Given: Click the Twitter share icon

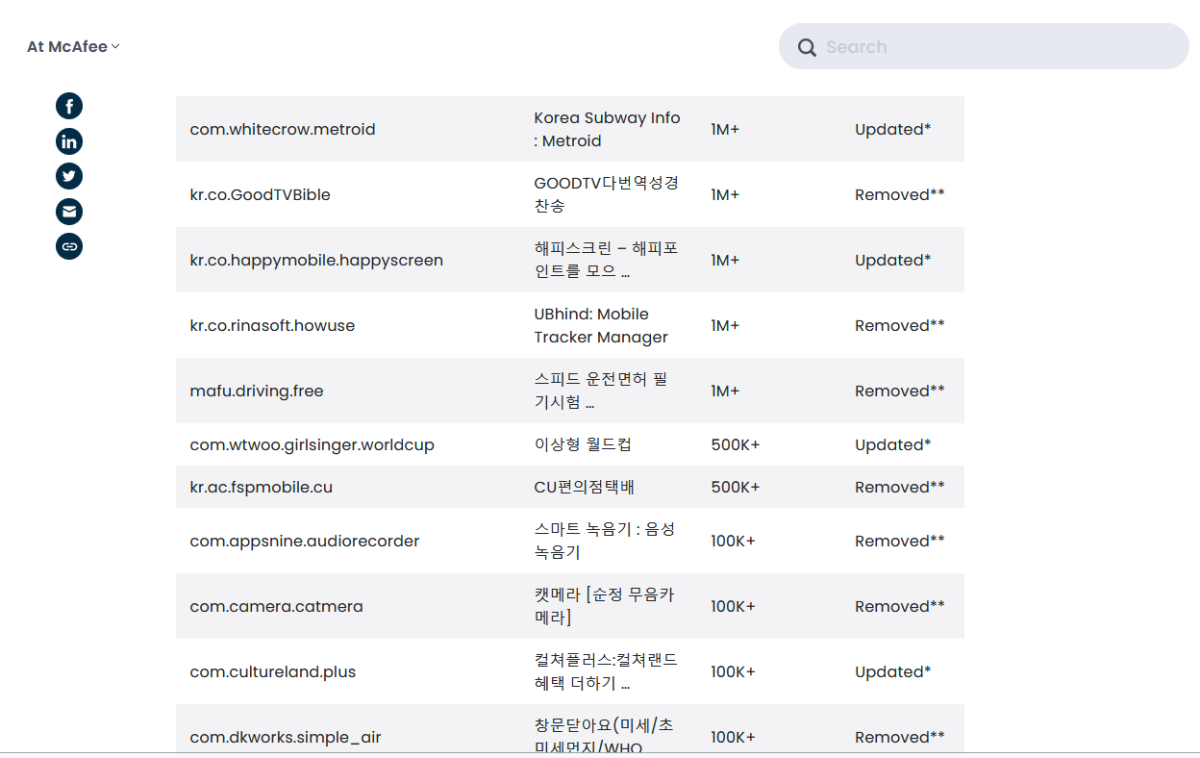Looking at the screenshot, I should click(x=69, y=176).
